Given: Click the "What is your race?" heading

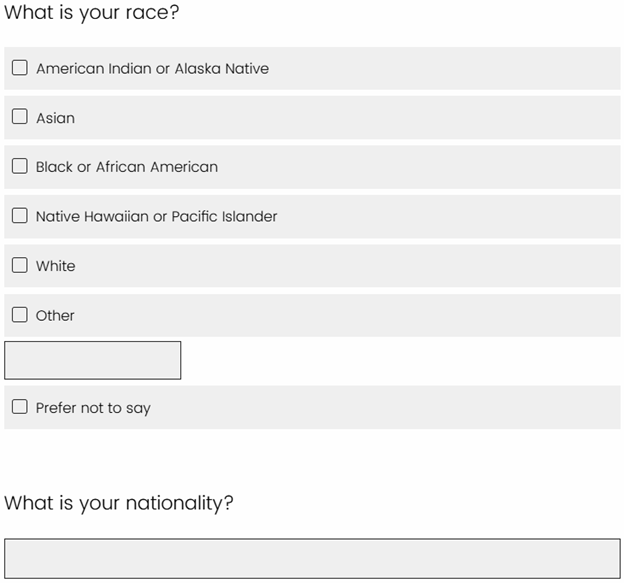Looking at the screenshot, I should tap(92, 15).
